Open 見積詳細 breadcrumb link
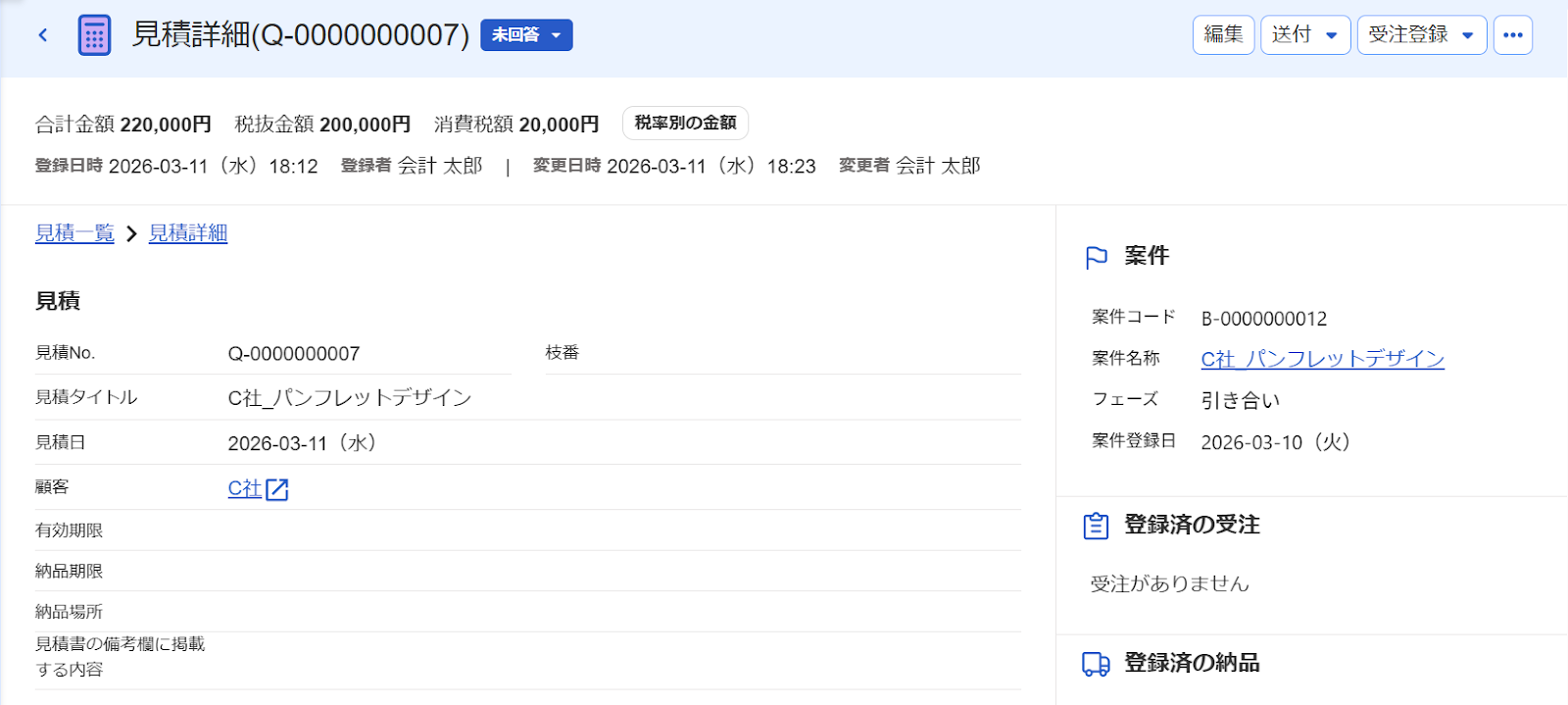 coord(188,233)
